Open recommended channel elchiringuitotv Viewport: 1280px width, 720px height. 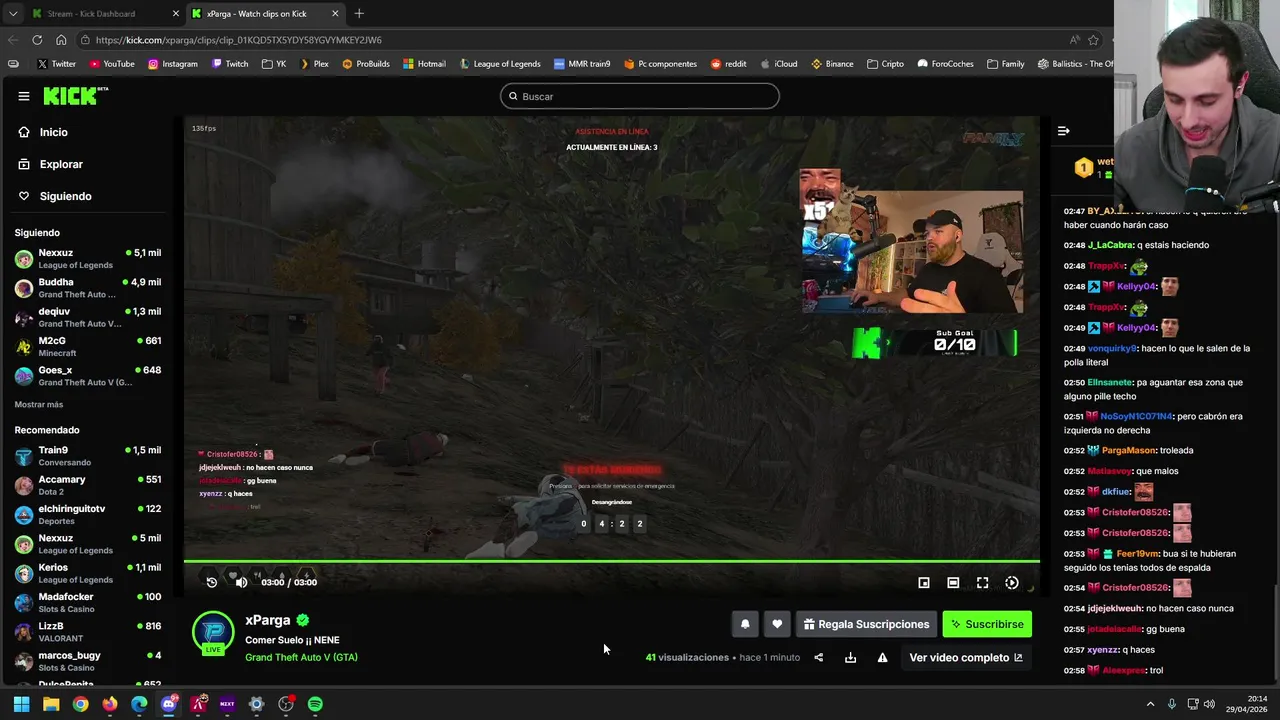pyautogui.click(x=88, y=514)
